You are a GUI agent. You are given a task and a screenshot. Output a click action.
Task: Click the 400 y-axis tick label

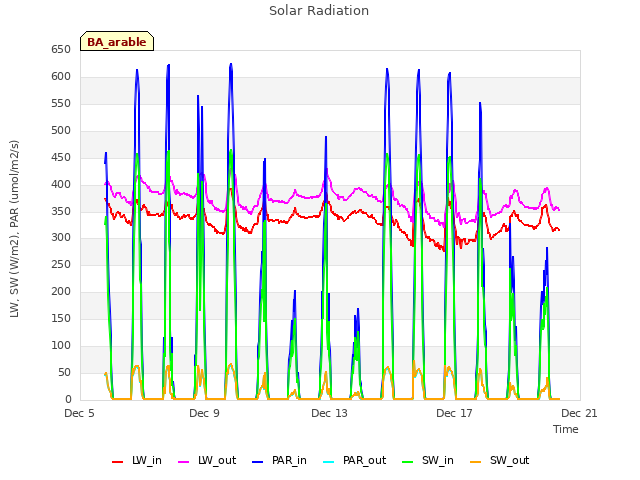61,184
